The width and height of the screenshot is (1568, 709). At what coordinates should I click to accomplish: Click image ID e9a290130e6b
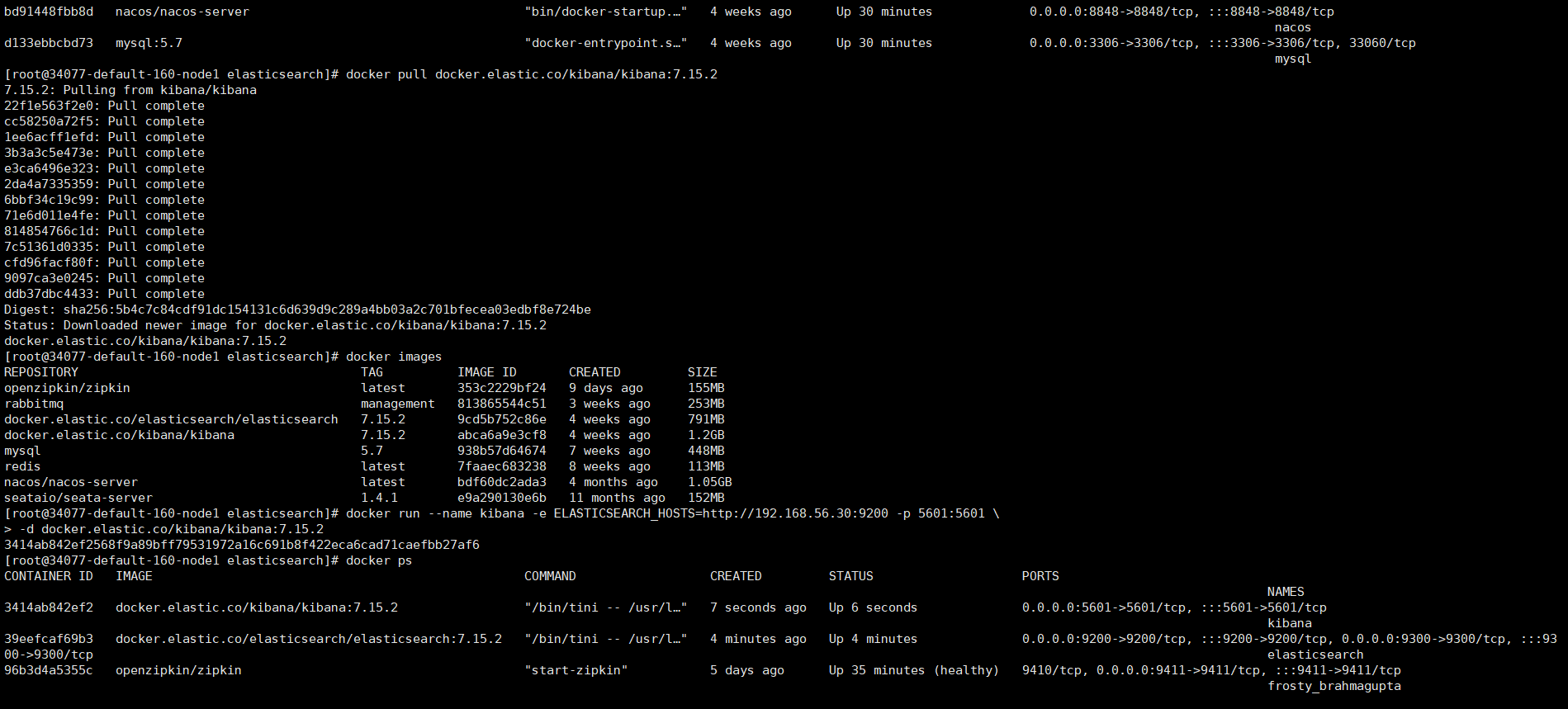(502, 498)
